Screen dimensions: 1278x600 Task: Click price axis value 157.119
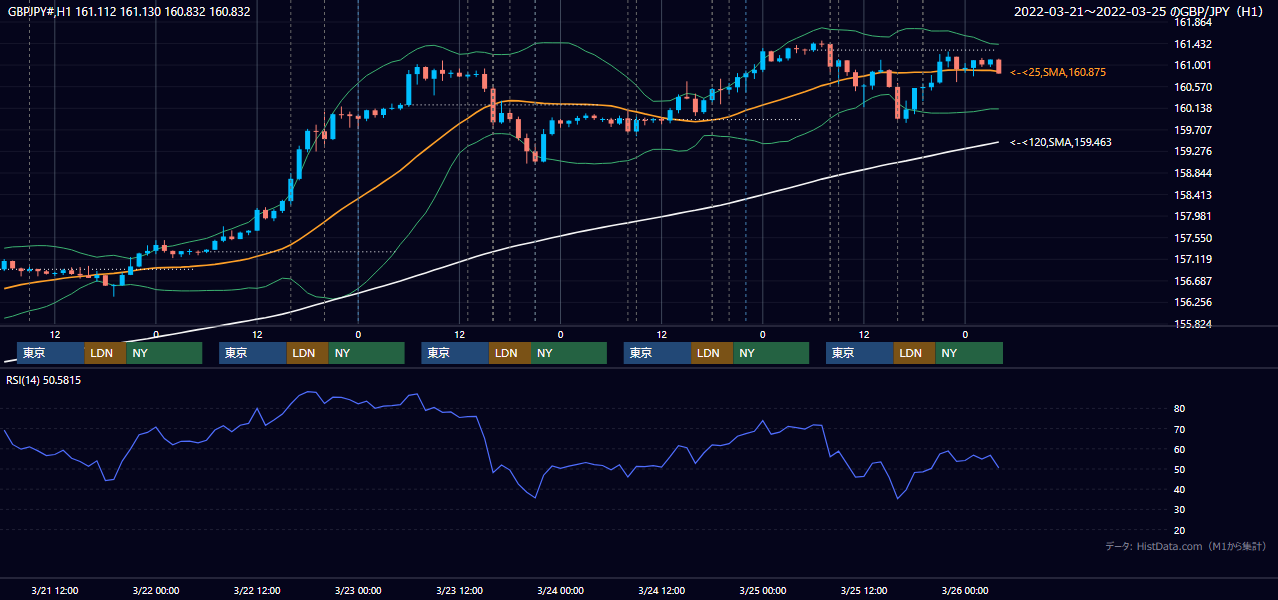(x=1193, y=259)
